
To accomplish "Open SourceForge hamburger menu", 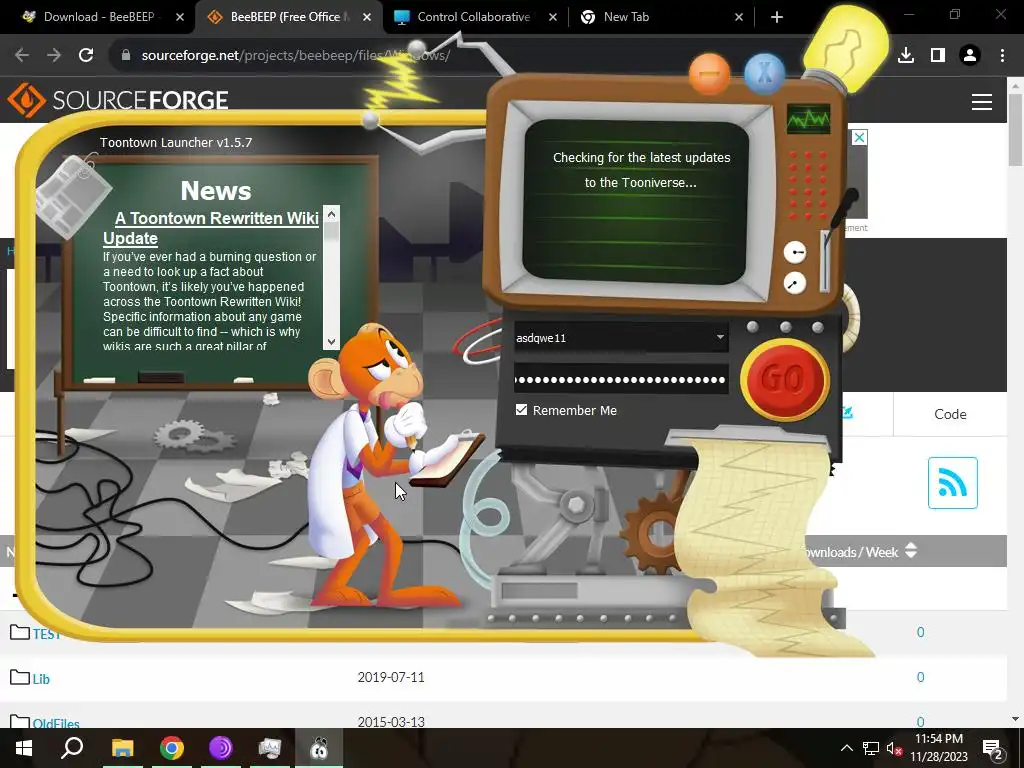I will tap(982, 102).
